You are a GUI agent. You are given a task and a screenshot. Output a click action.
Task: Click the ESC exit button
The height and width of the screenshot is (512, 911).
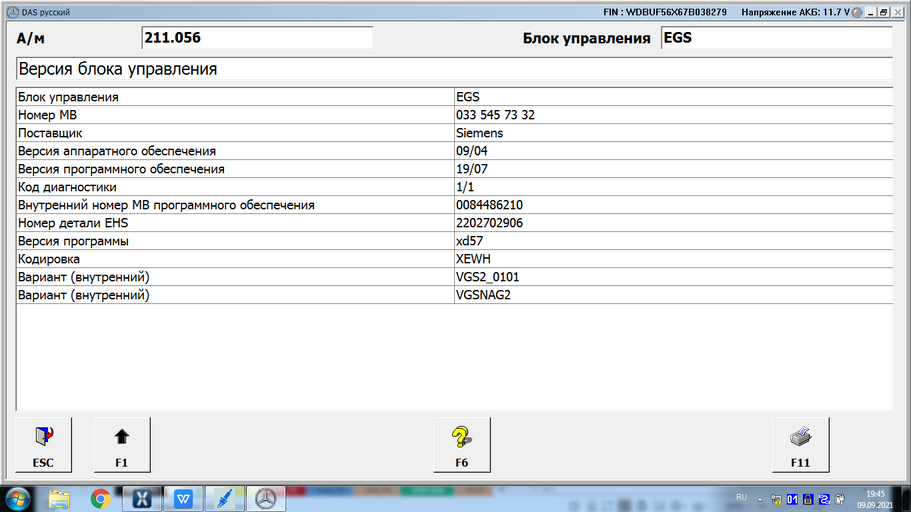click(x=44, y=445)
